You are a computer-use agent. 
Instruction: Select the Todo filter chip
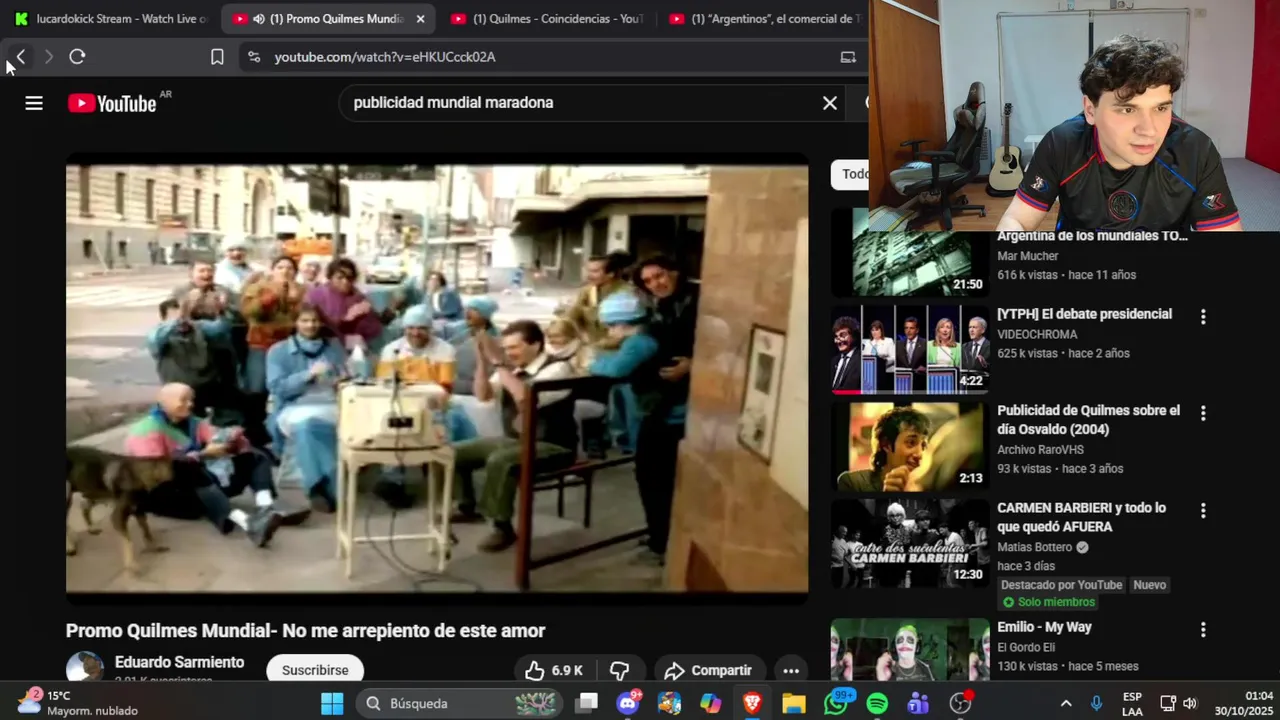pos(850,174)
